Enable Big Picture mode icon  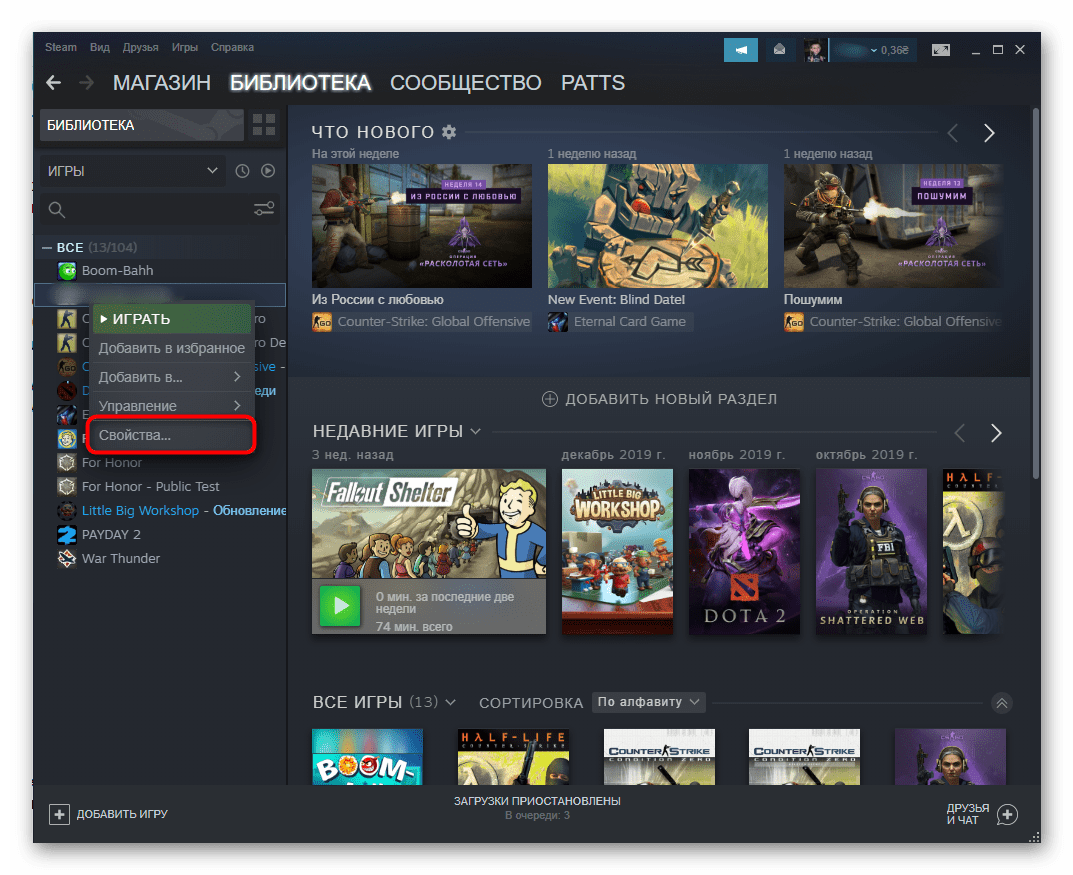(x=940, y=49)
